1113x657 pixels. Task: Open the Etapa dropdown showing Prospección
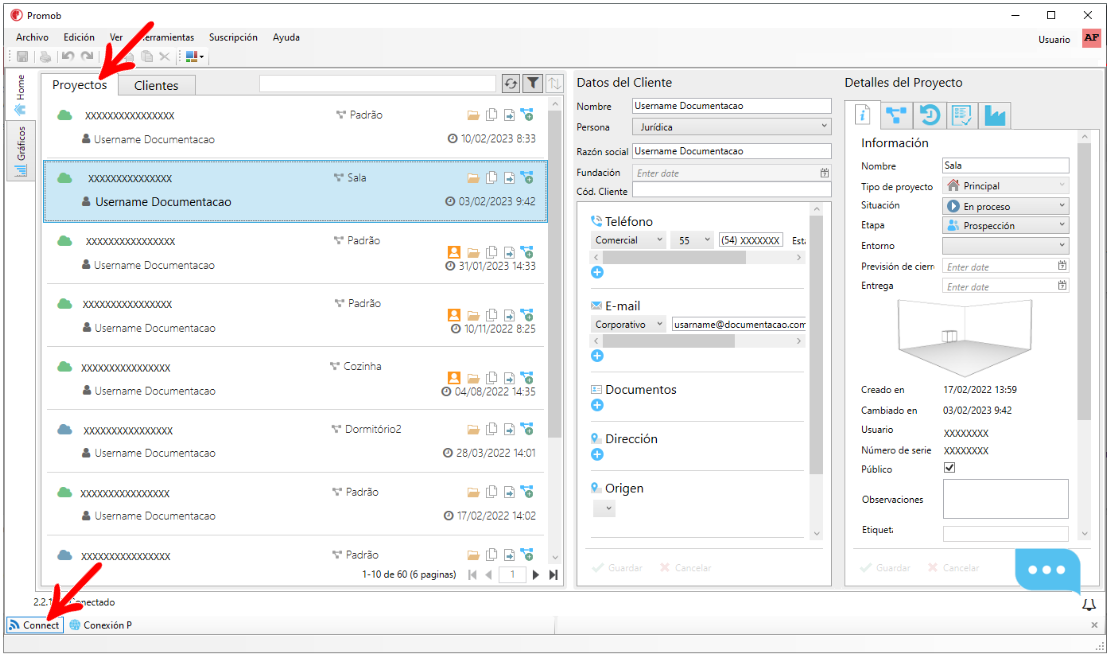tap(1005, 226)
